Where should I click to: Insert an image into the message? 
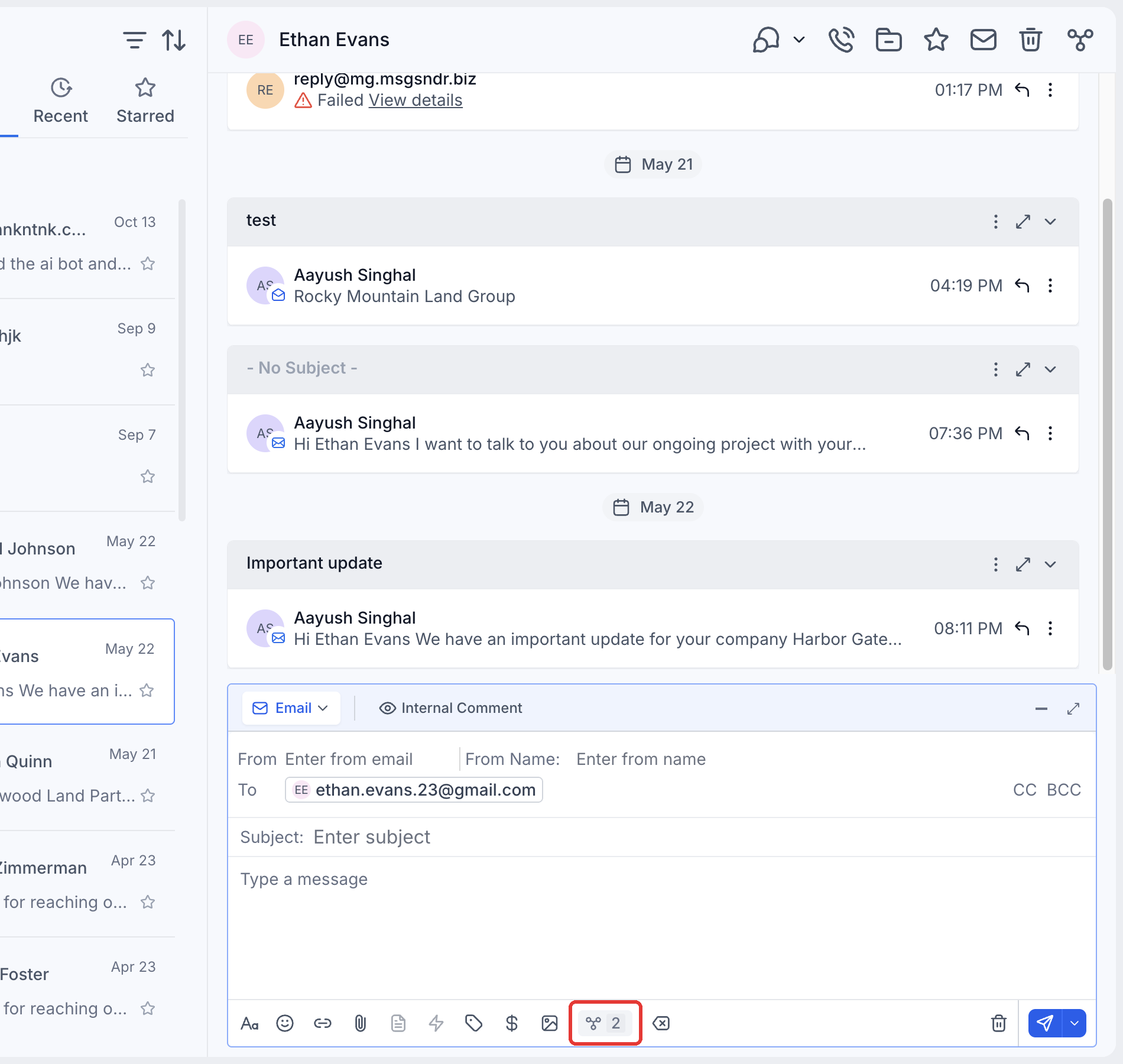pyautogui.click(x=550, y=1023)
